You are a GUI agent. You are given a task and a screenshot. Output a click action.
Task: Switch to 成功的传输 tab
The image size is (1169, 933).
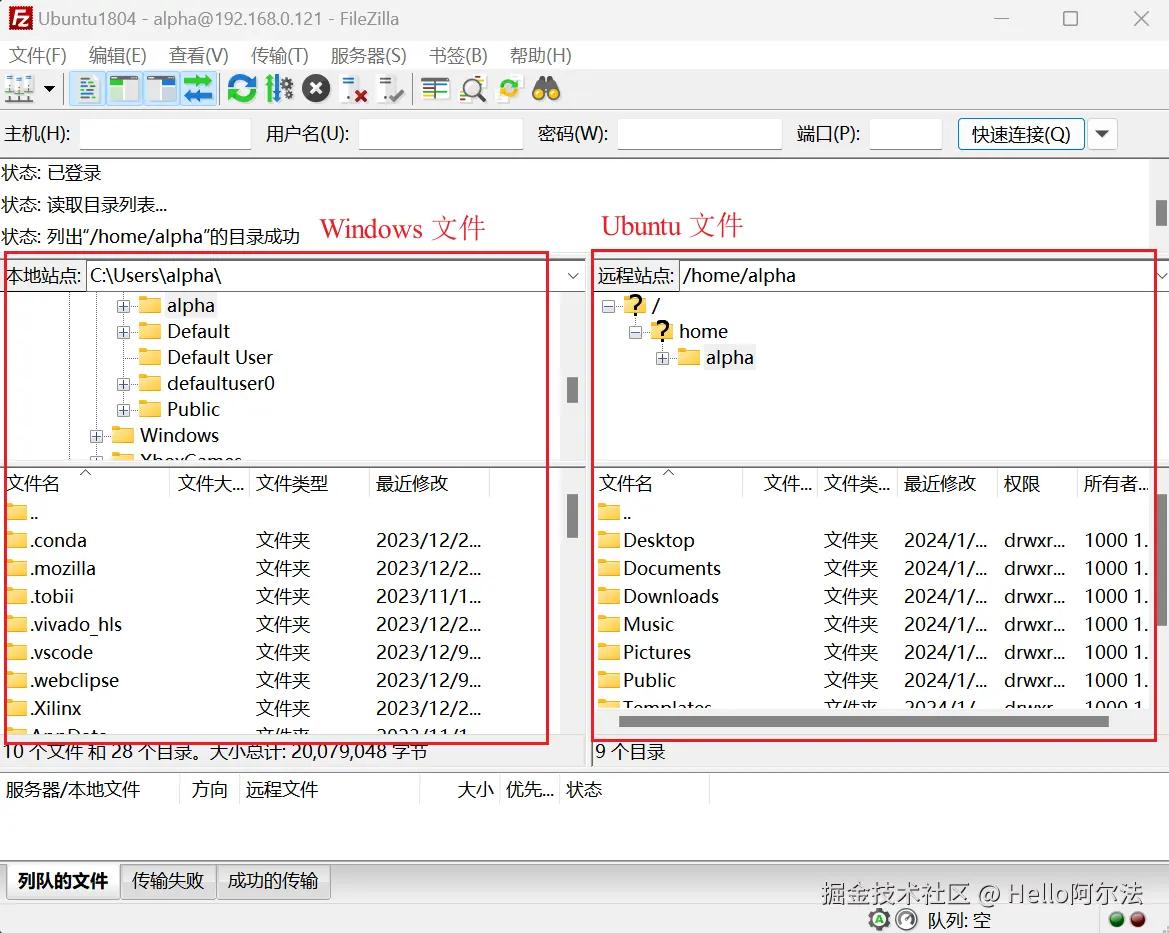273,882
